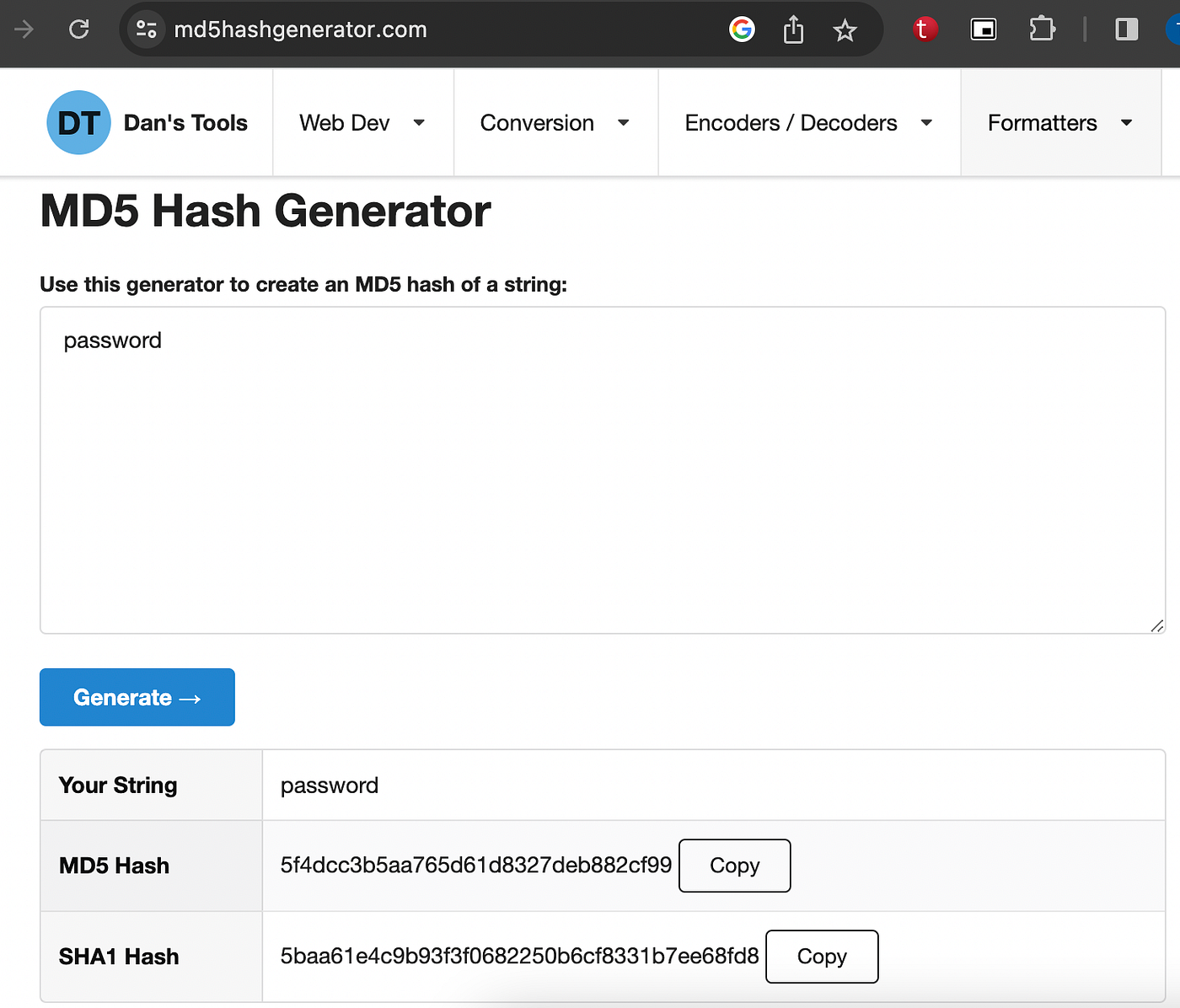Click the picture-in-picture window icon

coord(983,29)
